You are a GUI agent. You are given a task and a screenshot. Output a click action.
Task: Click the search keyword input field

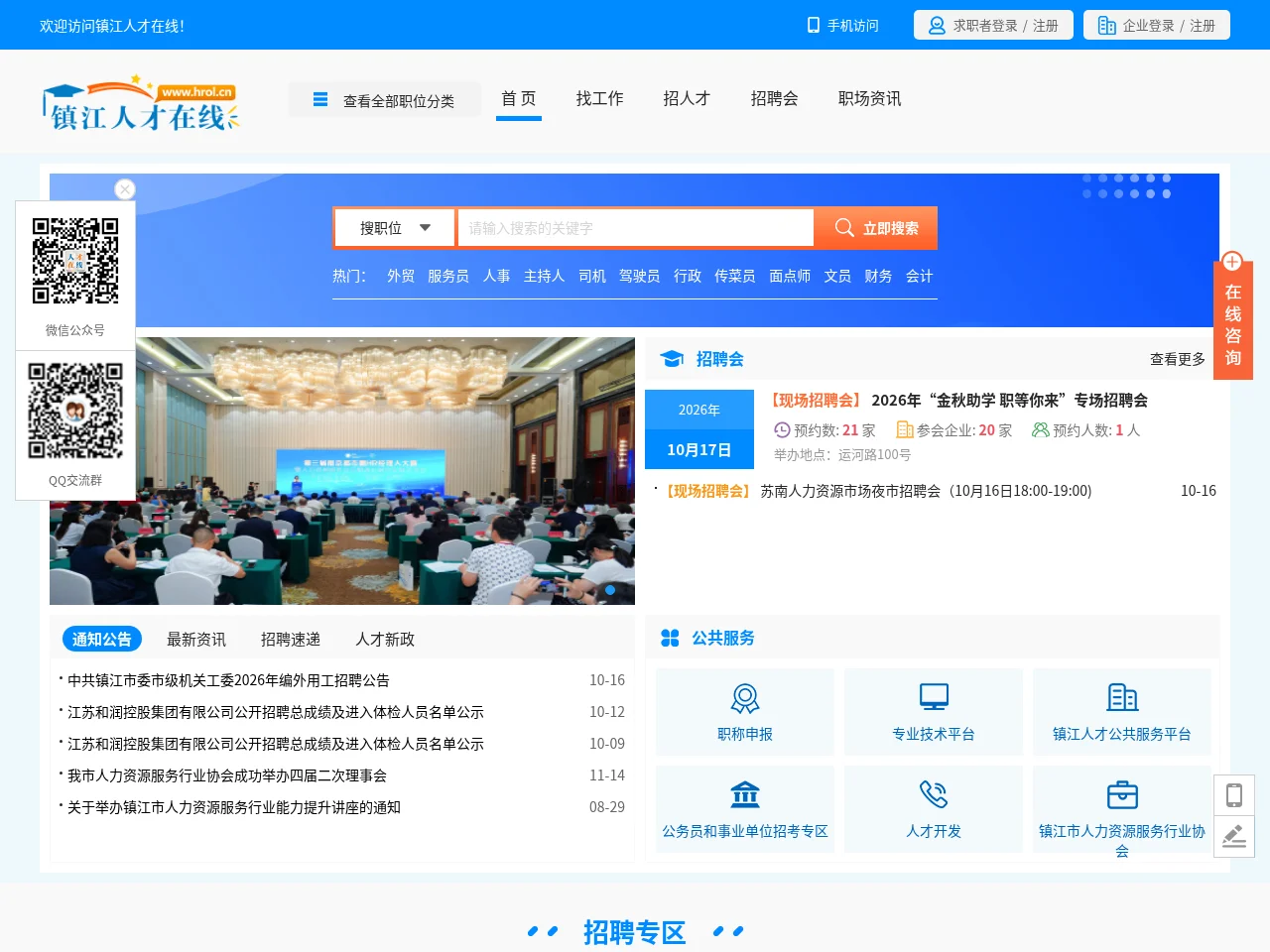coord(635,228)
